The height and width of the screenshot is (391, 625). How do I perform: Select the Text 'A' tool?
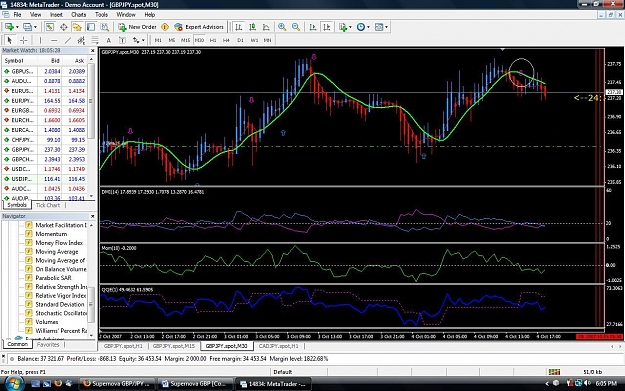(x=108, y=40)
